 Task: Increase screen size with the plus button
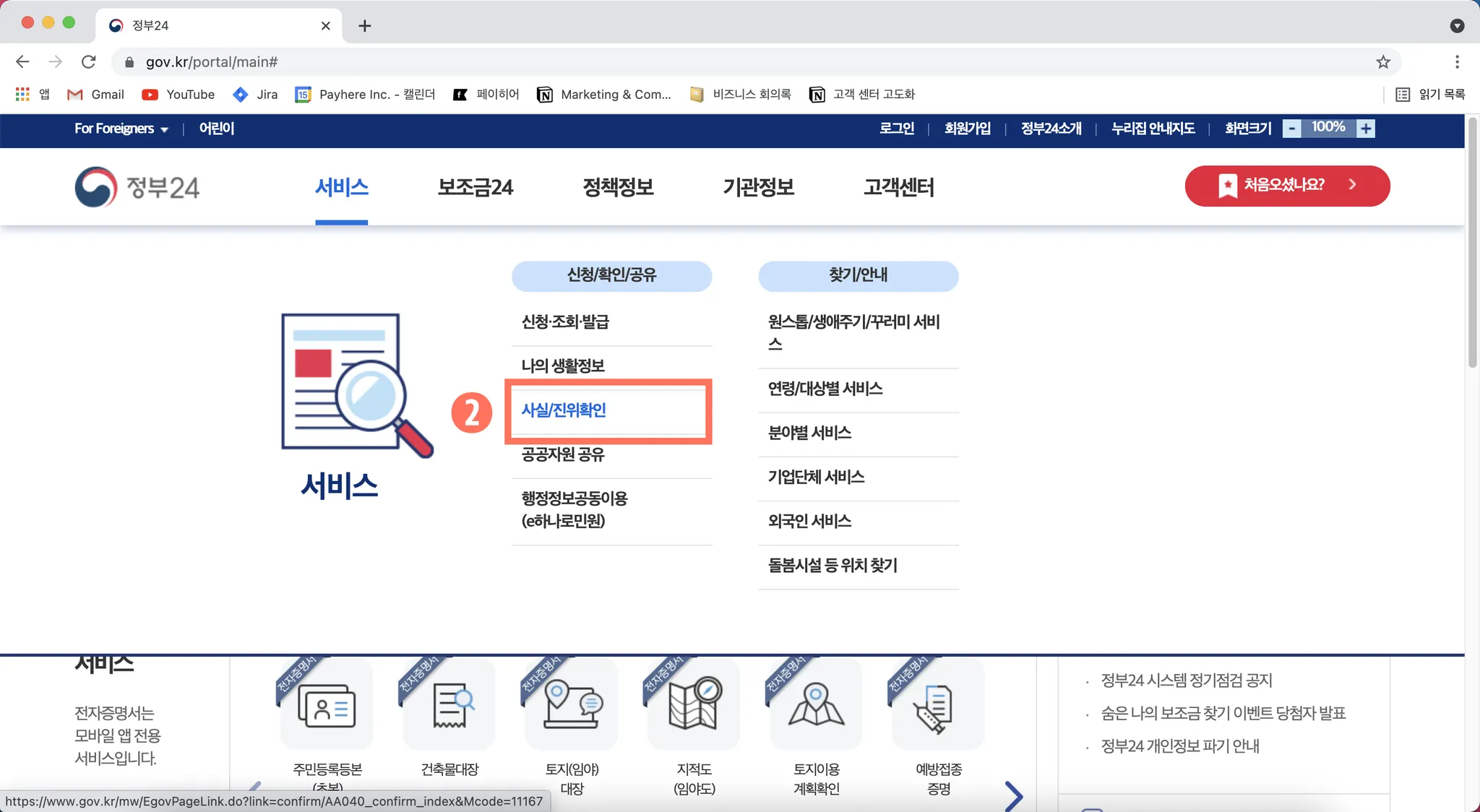point(1365,129)
